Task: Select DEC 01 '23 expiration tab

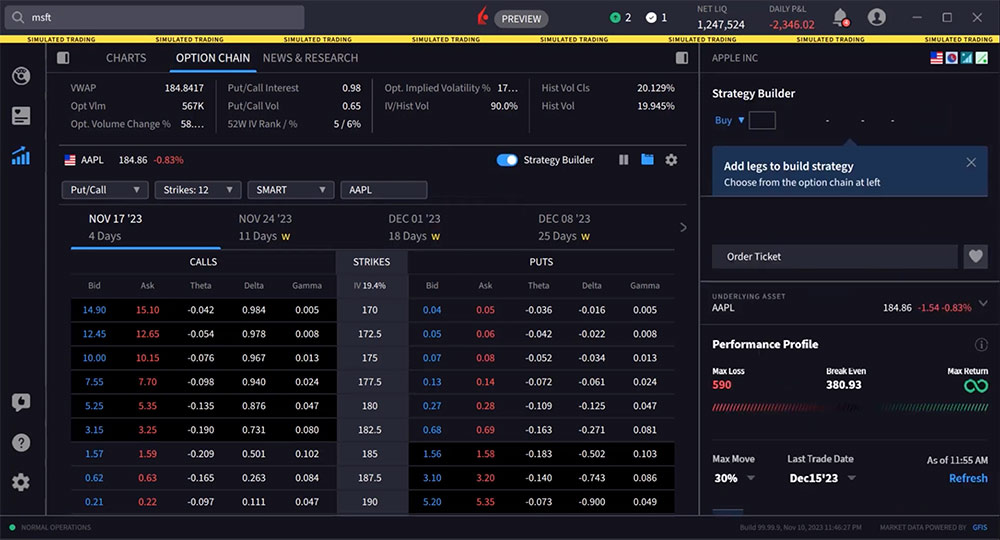Action: click(x=445, y=228)
